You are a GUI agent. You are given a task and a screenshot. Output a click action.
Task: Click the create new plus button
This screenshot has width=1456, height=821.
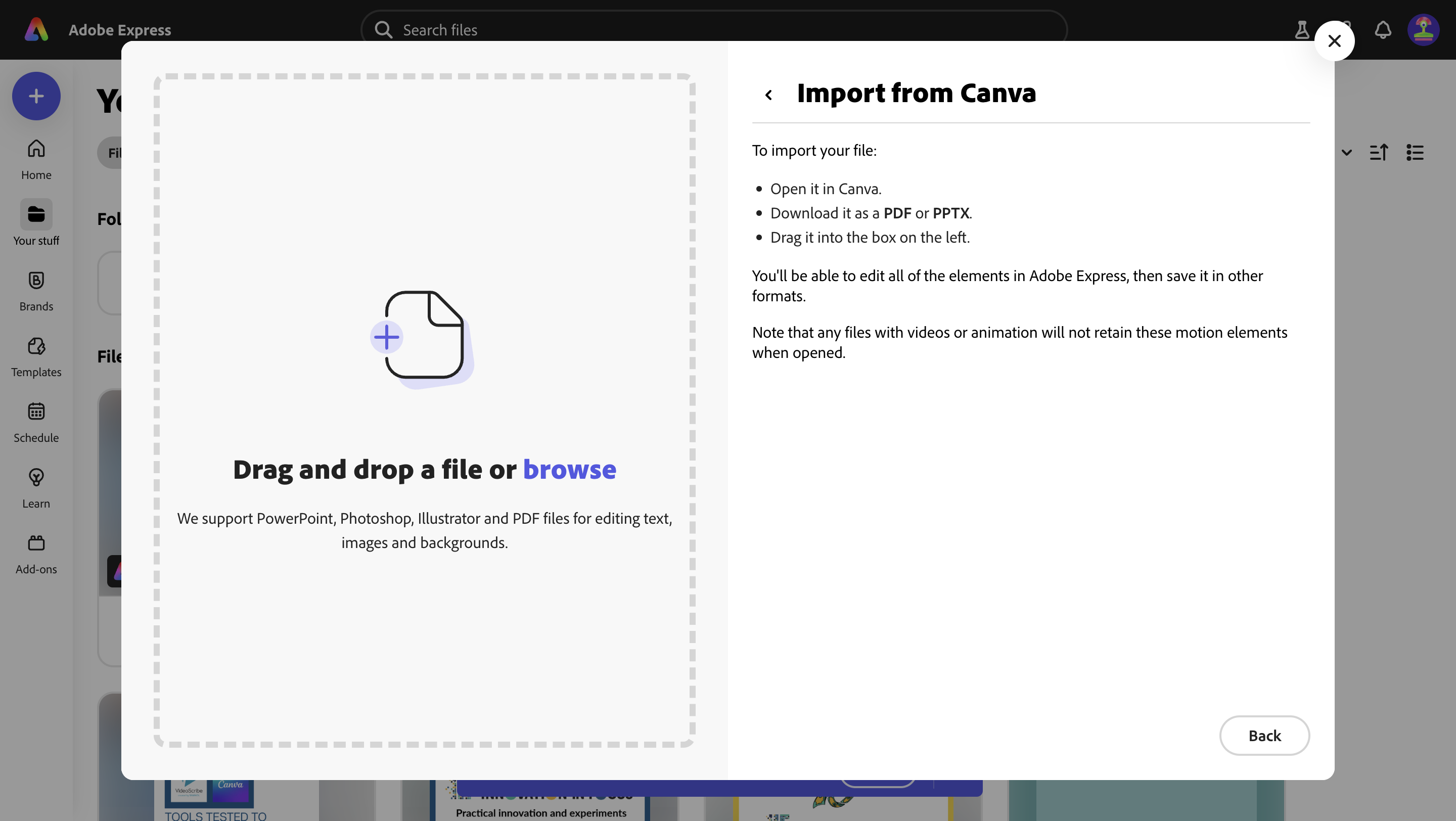(35, 96)
